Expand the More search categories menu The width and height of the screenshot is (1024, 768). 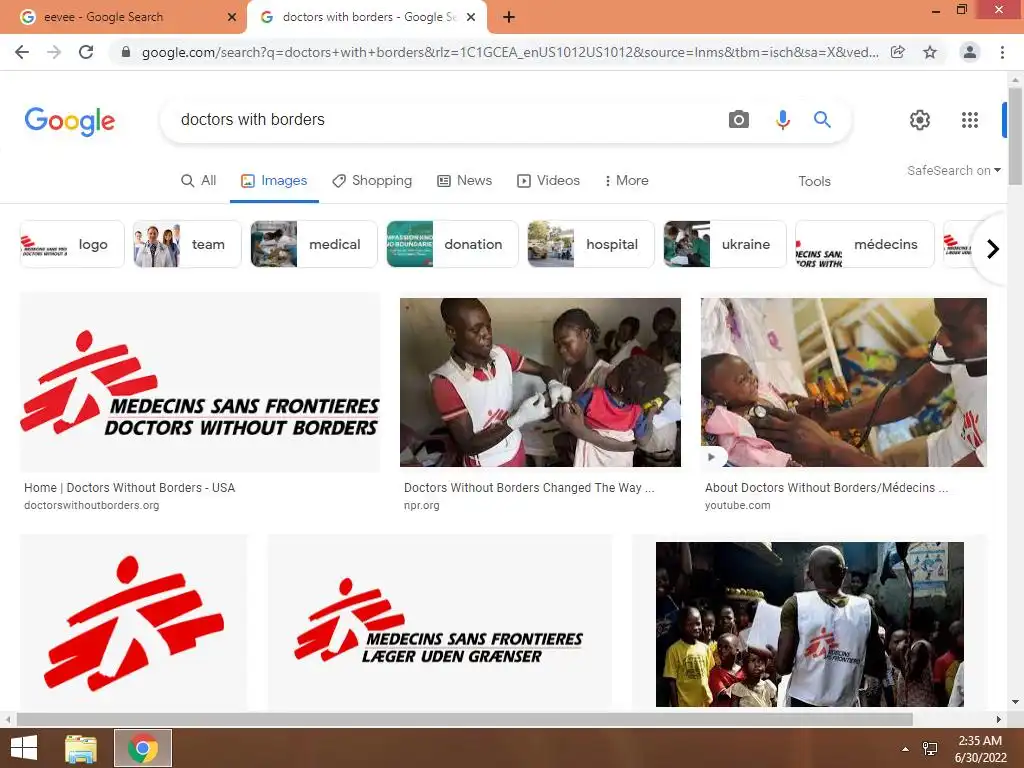[627, 180]
